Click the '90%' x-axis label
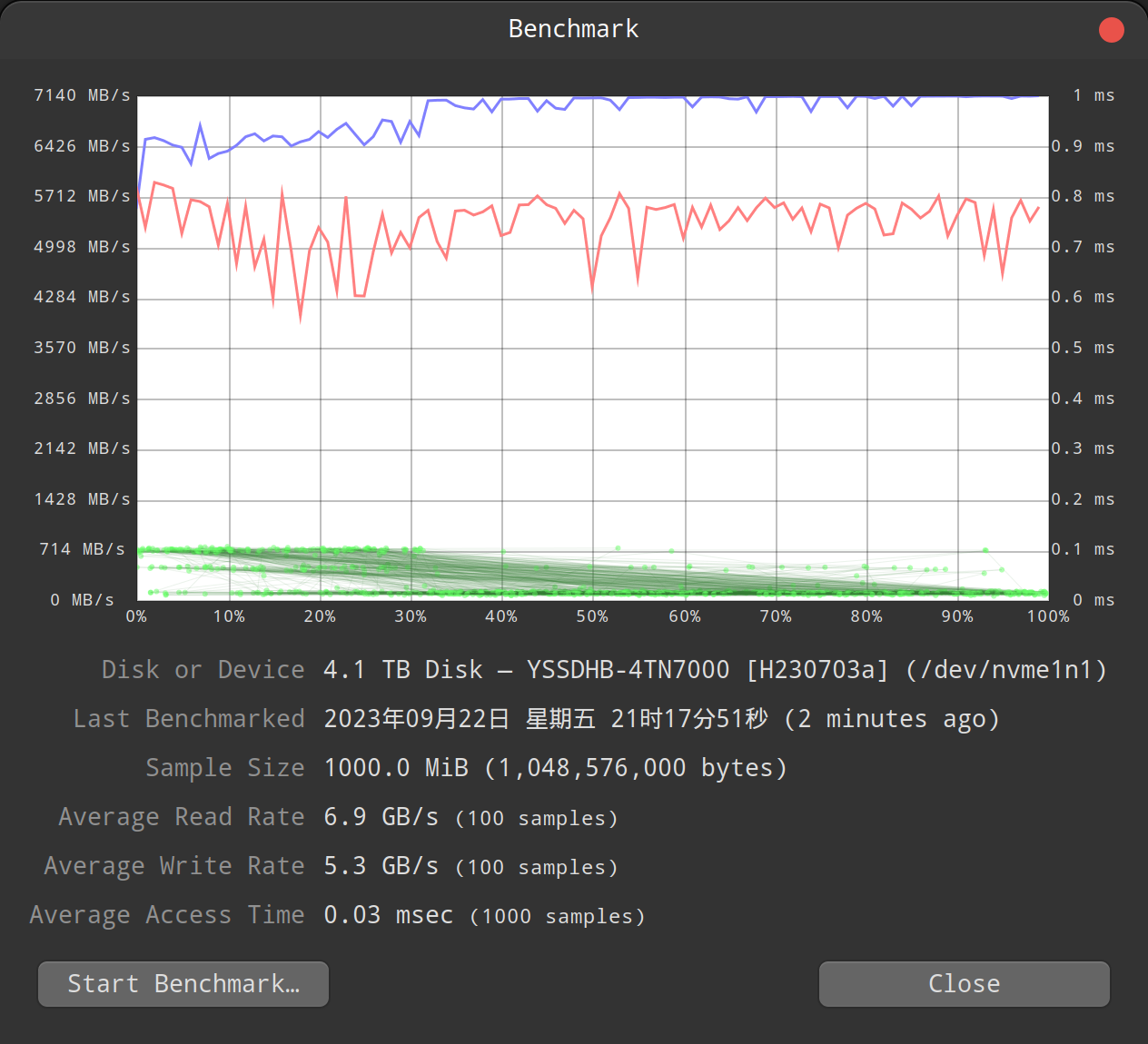 click(x=957, y=616)
